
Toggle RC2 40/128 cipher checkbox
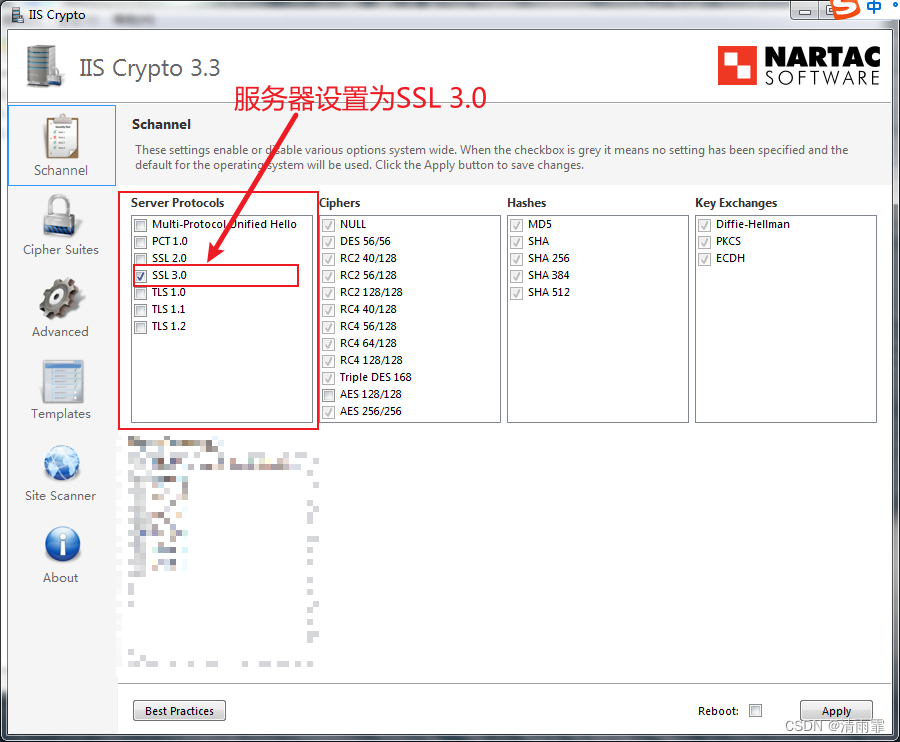coord(328,258)
